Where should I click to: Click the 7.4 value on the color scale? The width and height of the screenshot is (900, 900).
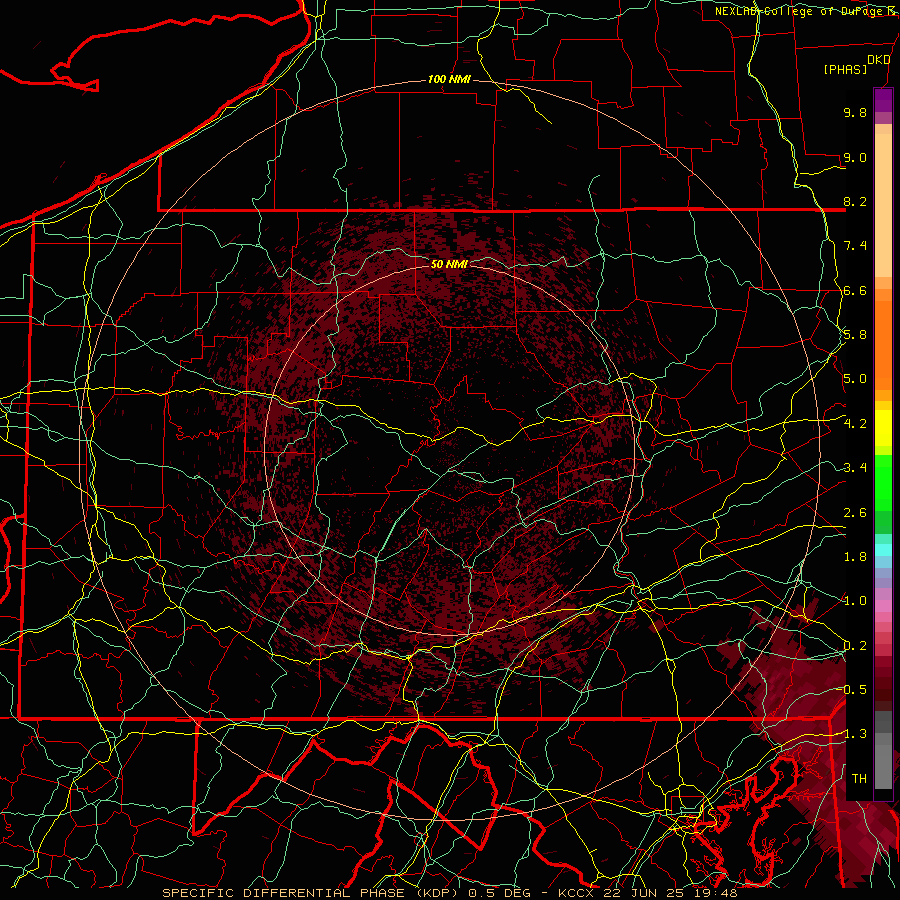(855, 246)
